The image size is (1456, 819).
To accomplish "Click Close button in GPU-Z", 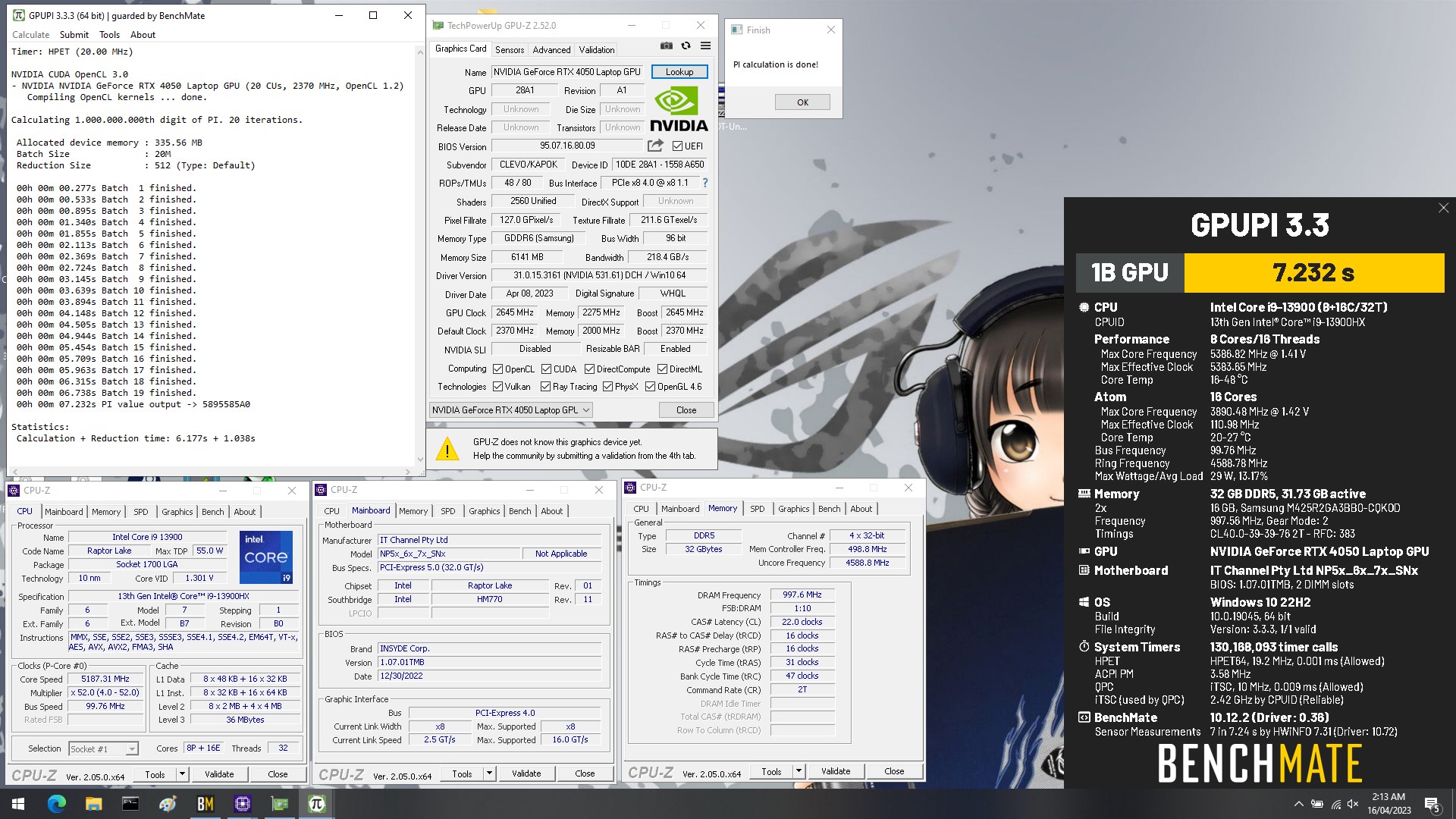I will (x=686, y=410).
